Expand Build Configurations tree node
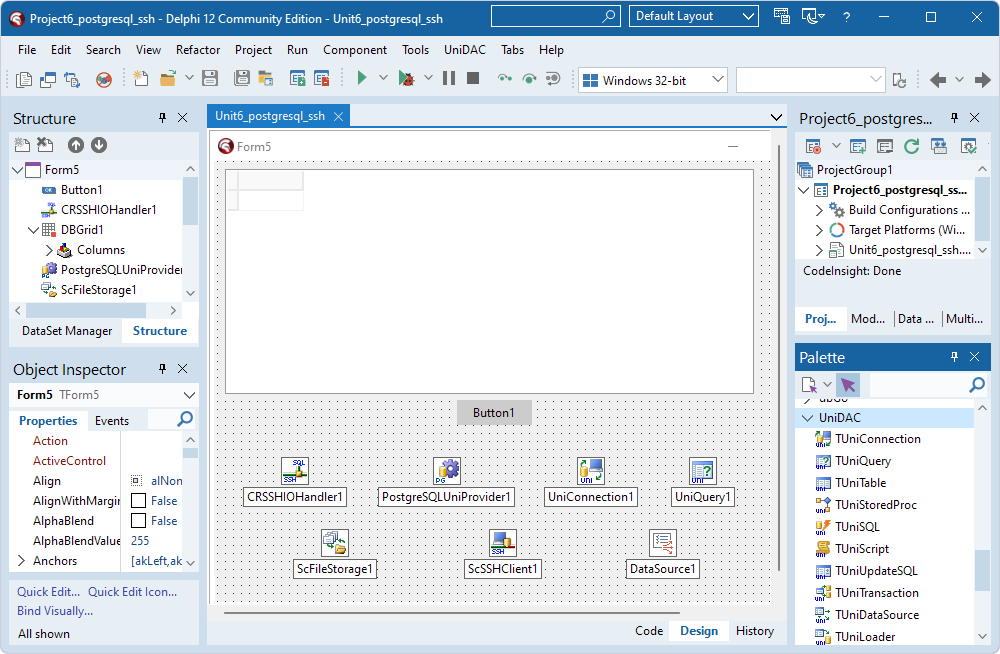Viewport: 1000px width, 654px height. coord(820,210)
